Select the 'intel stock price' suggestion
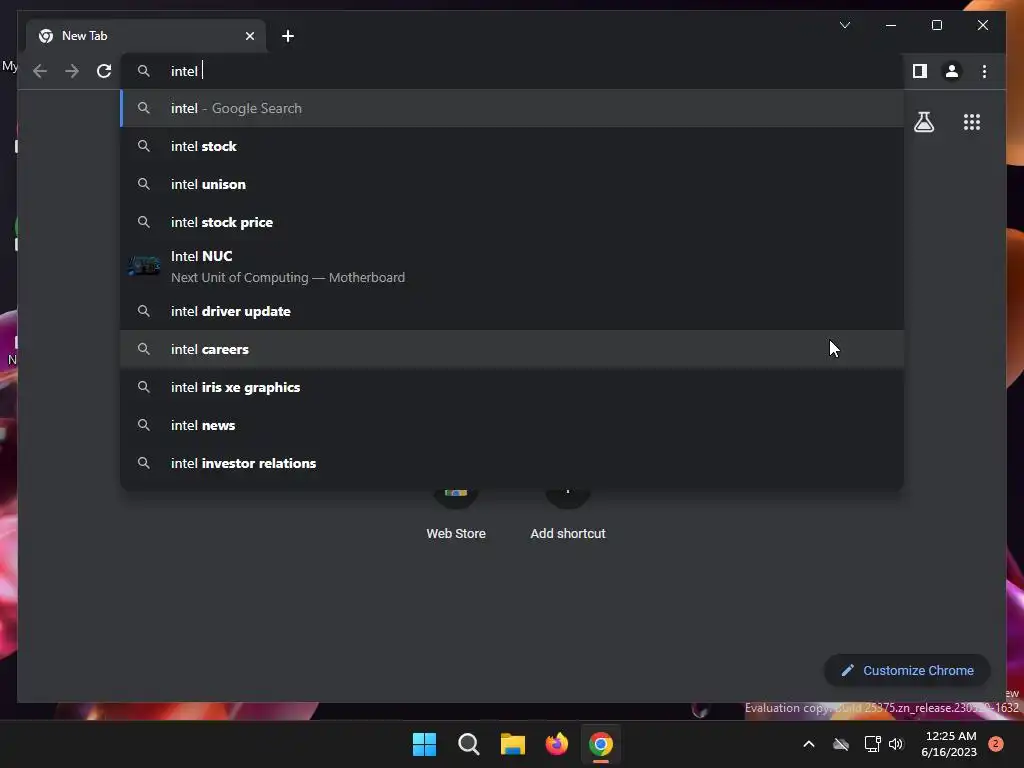1024x768 pixels. 512,222
